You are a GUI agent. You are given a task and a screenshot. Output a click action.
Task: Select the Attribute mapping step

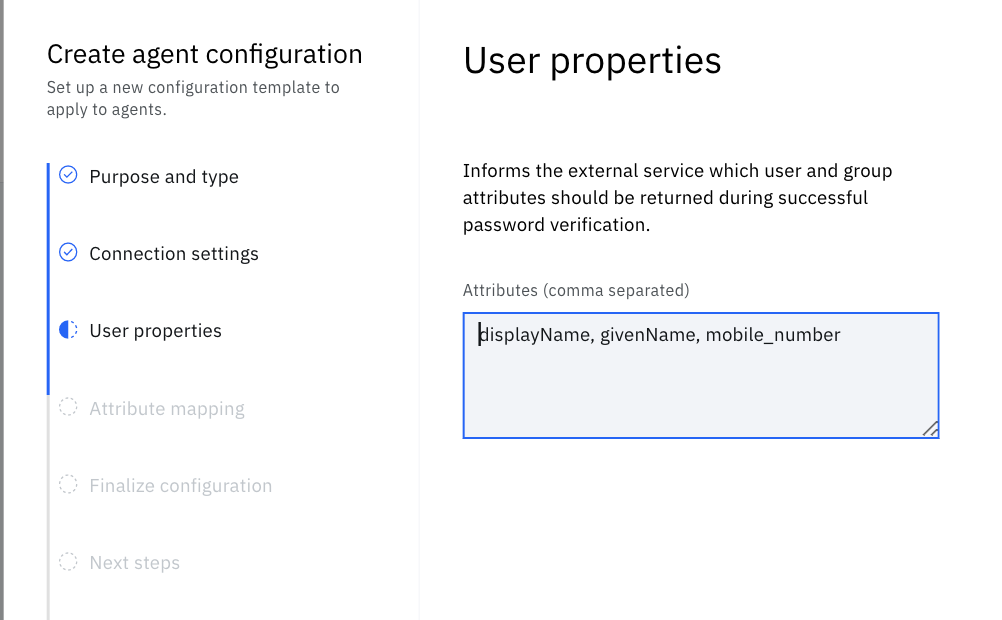click(x=167, y=409)
